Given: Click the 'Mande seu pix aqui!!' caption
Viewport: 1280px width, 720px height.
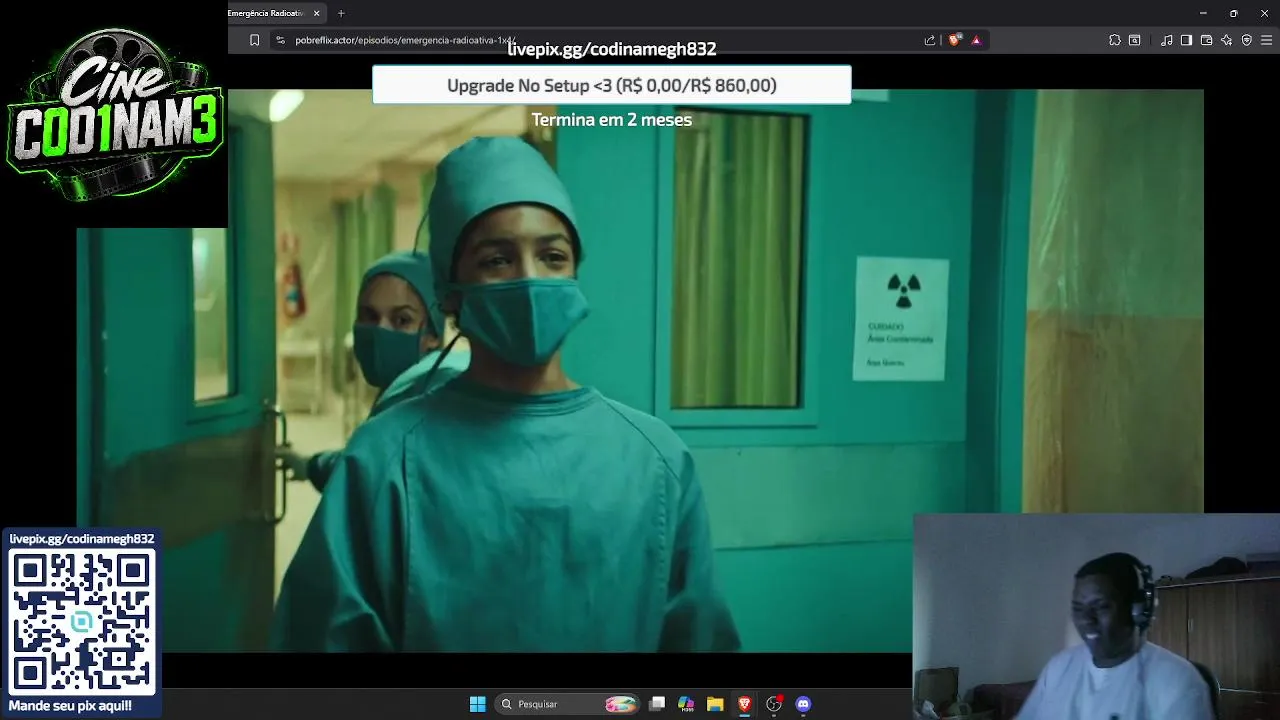Looking at the screenshot, I should tap(70, 706).
